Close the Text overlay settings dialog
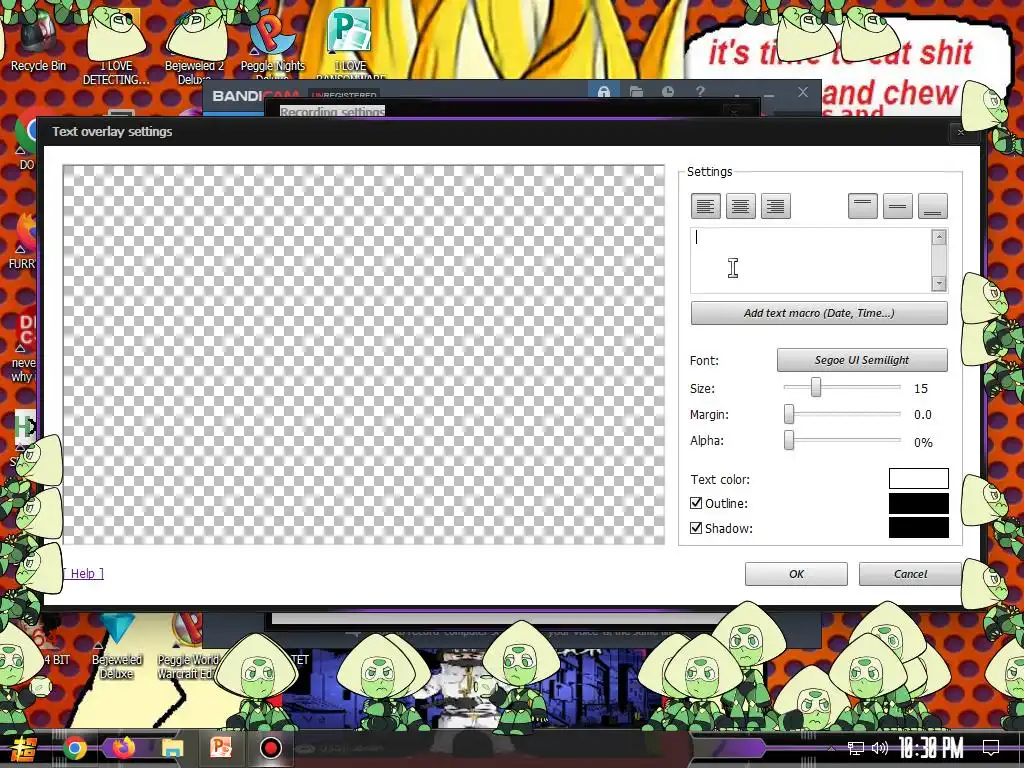1024x768 pixels. click(x=961, y=132)
